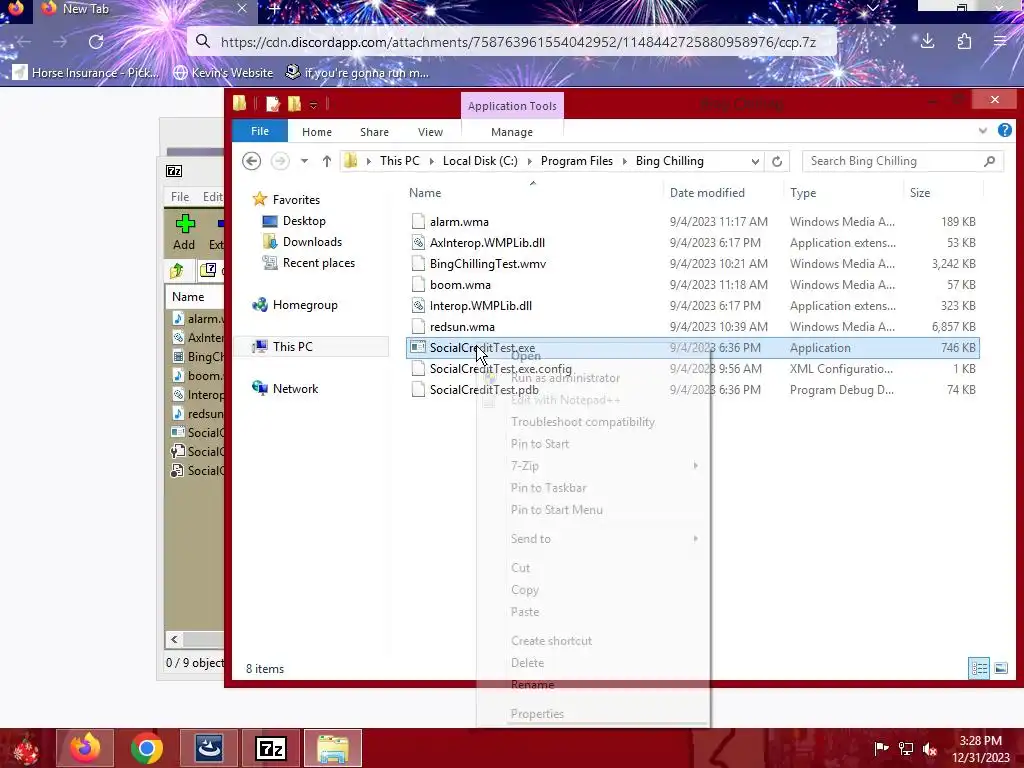Select Network in navigation pane
Image resolution: width=1024 pixels, height=768 pixels.
[x=285, y=389]
